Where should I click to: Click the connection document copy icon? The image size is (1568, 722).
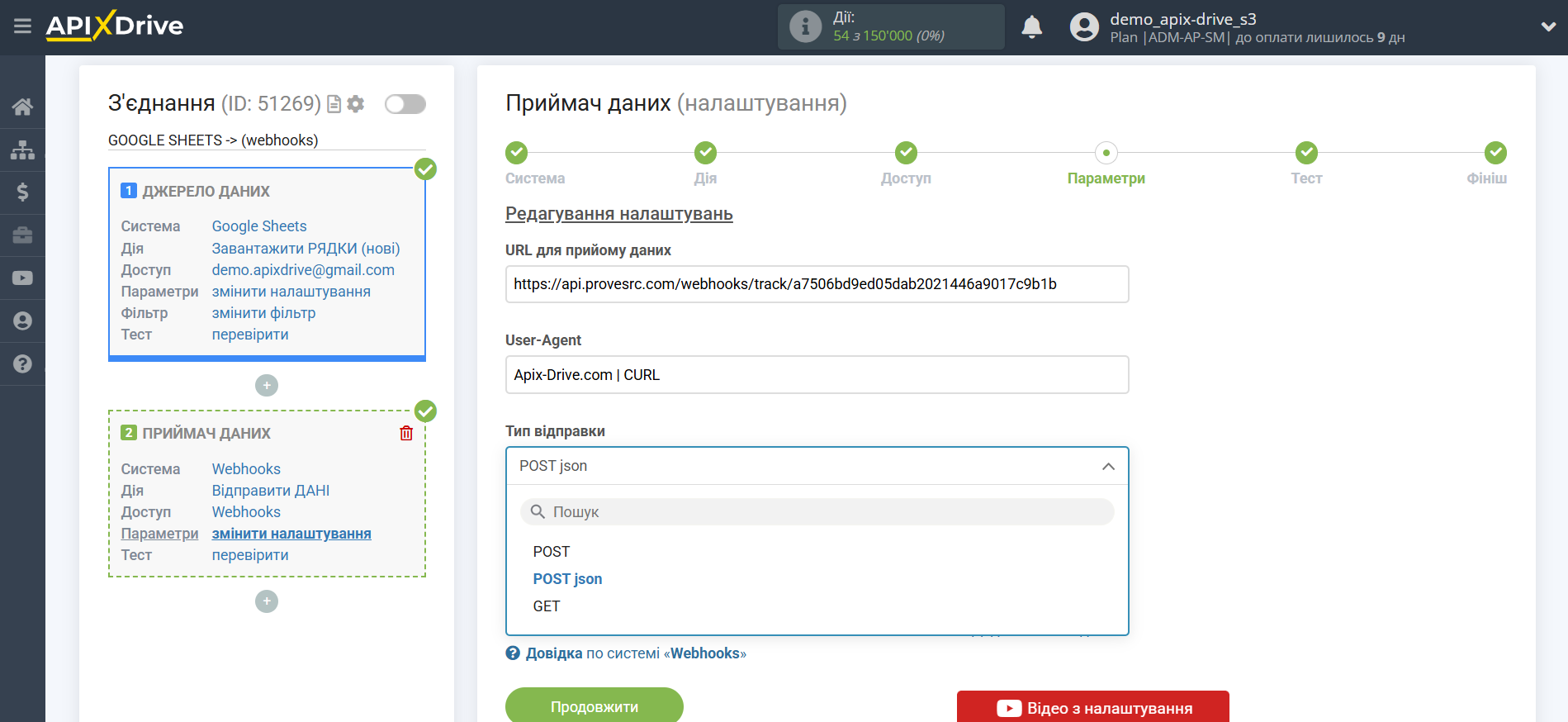334,104
